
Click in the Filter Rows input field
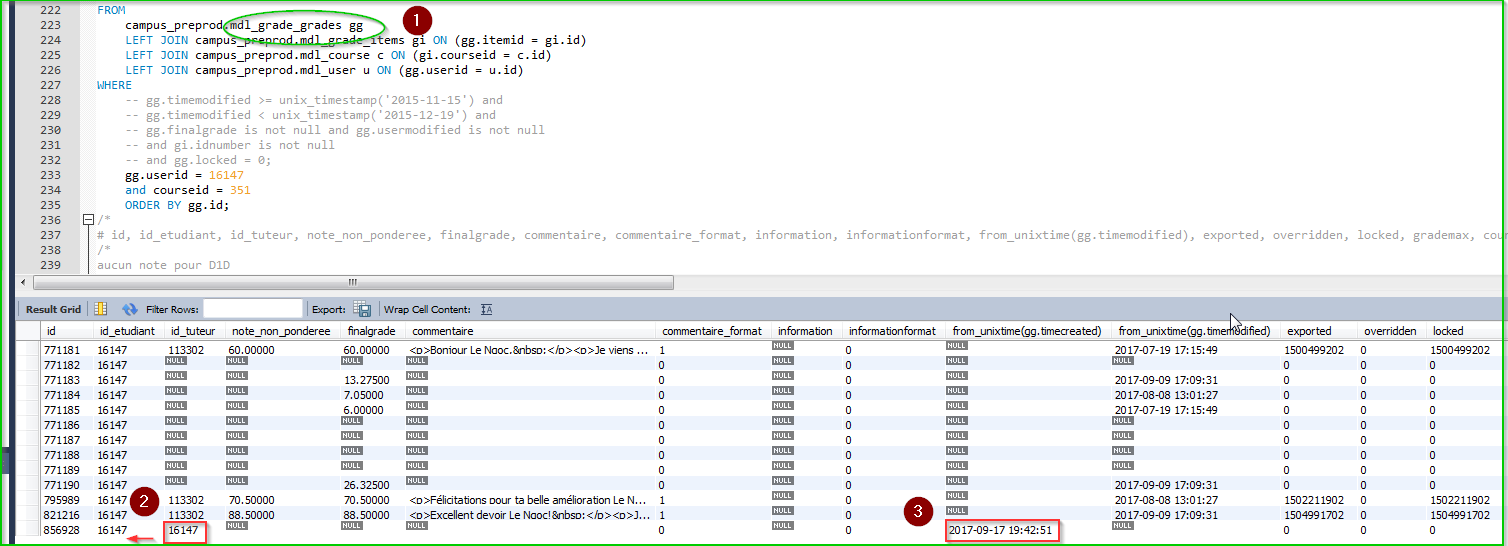click(252, 309)
